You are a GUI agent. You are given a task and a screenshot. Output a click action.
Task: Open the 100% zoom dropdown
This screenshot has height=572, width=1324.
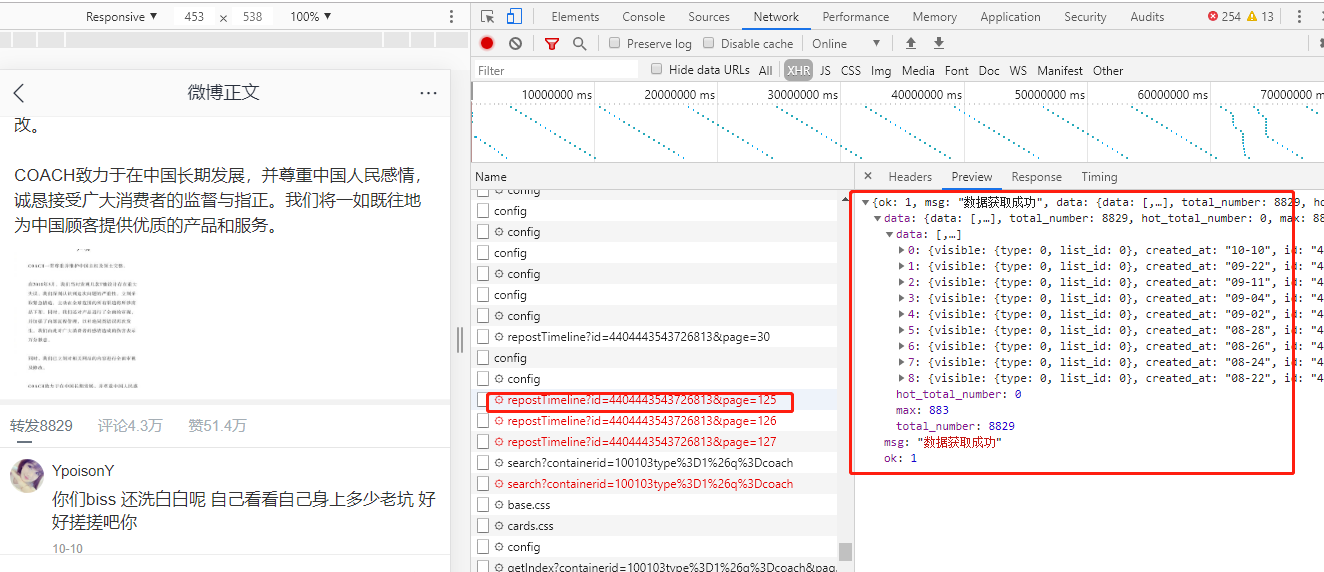pos(310,16)
